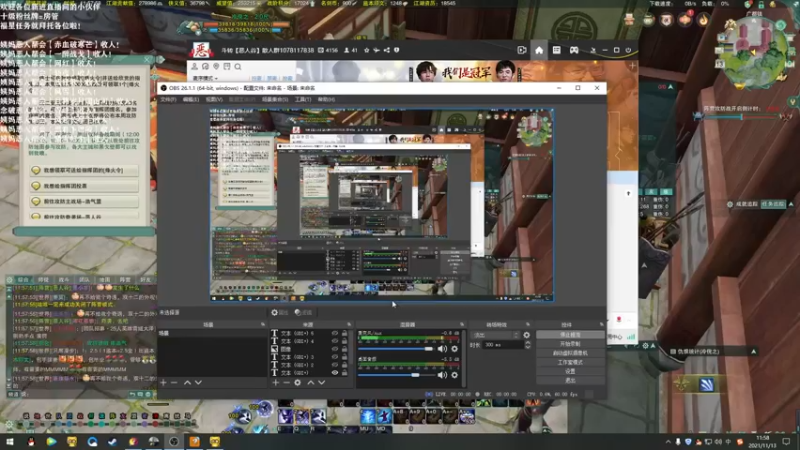800x450 pixels.
Task: Add a new scene with the plus icon
Action: tap(163, 383)
